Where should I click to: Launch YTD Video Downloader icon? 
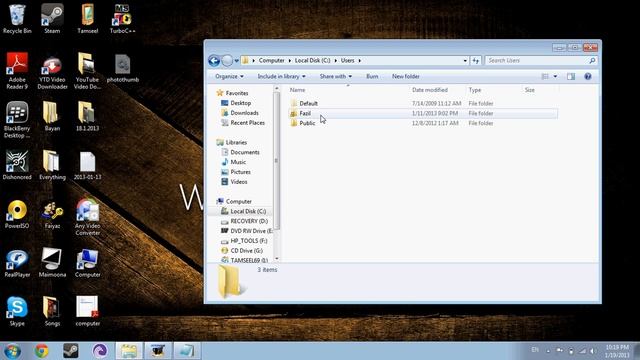click(x=52, y=71)
